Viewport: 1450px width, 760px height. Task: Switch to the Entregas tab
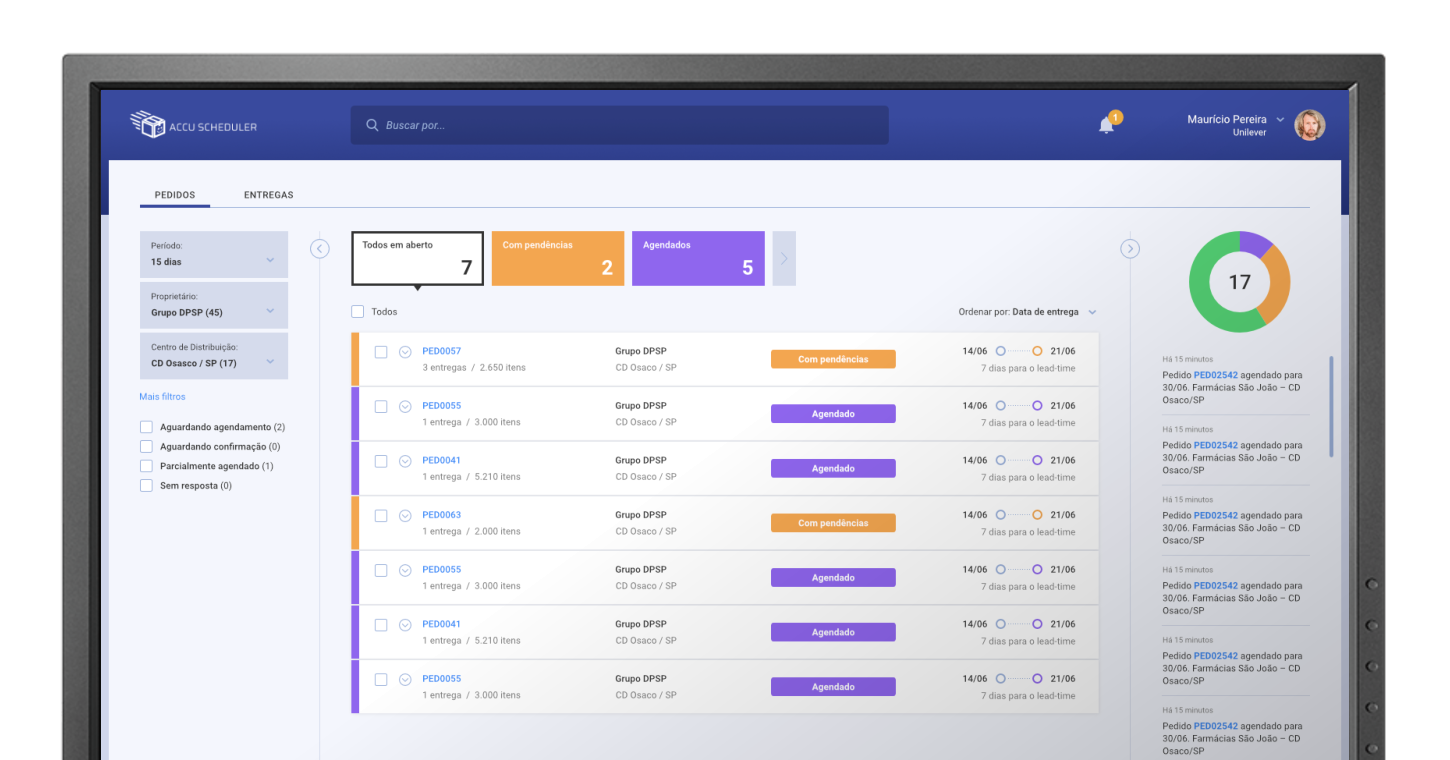click(x=268, y=195)
